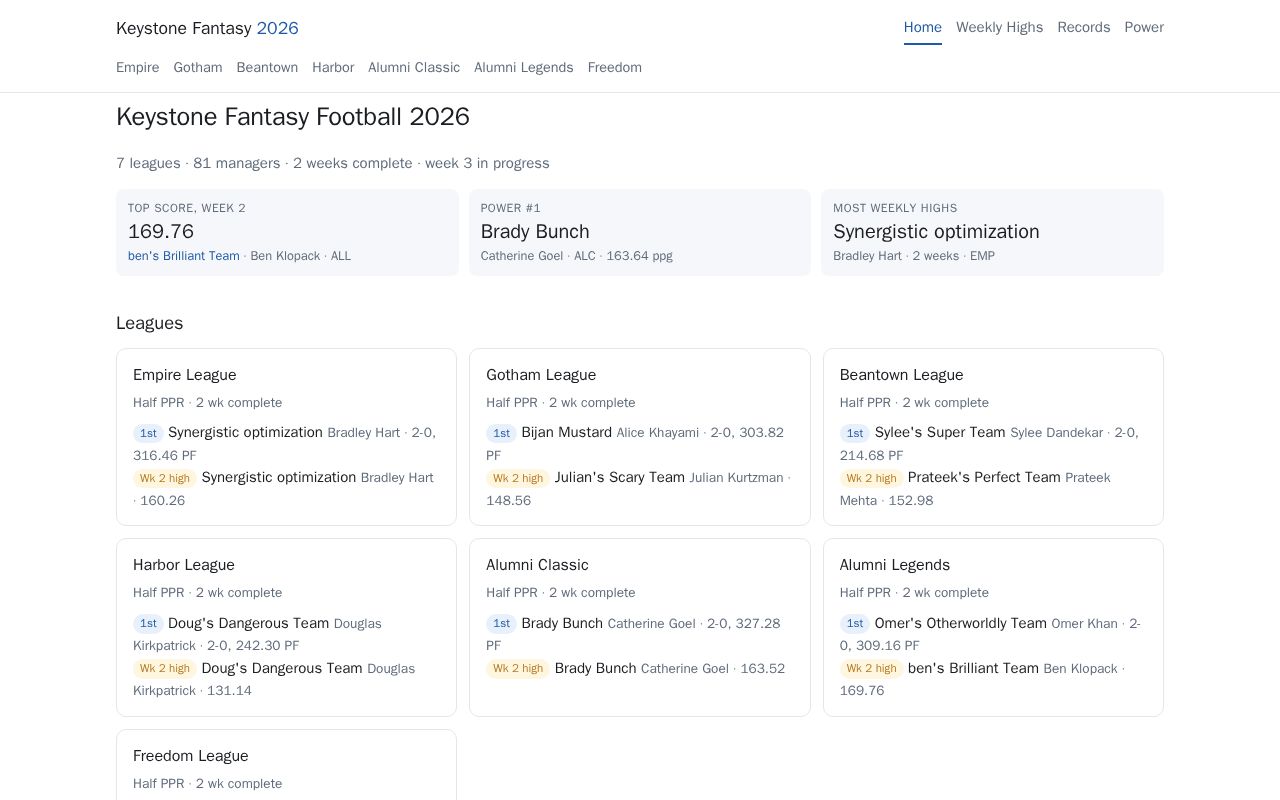Screen dimensions: 1280x800
Task: Open the Records page
Action: point(1084,27)
